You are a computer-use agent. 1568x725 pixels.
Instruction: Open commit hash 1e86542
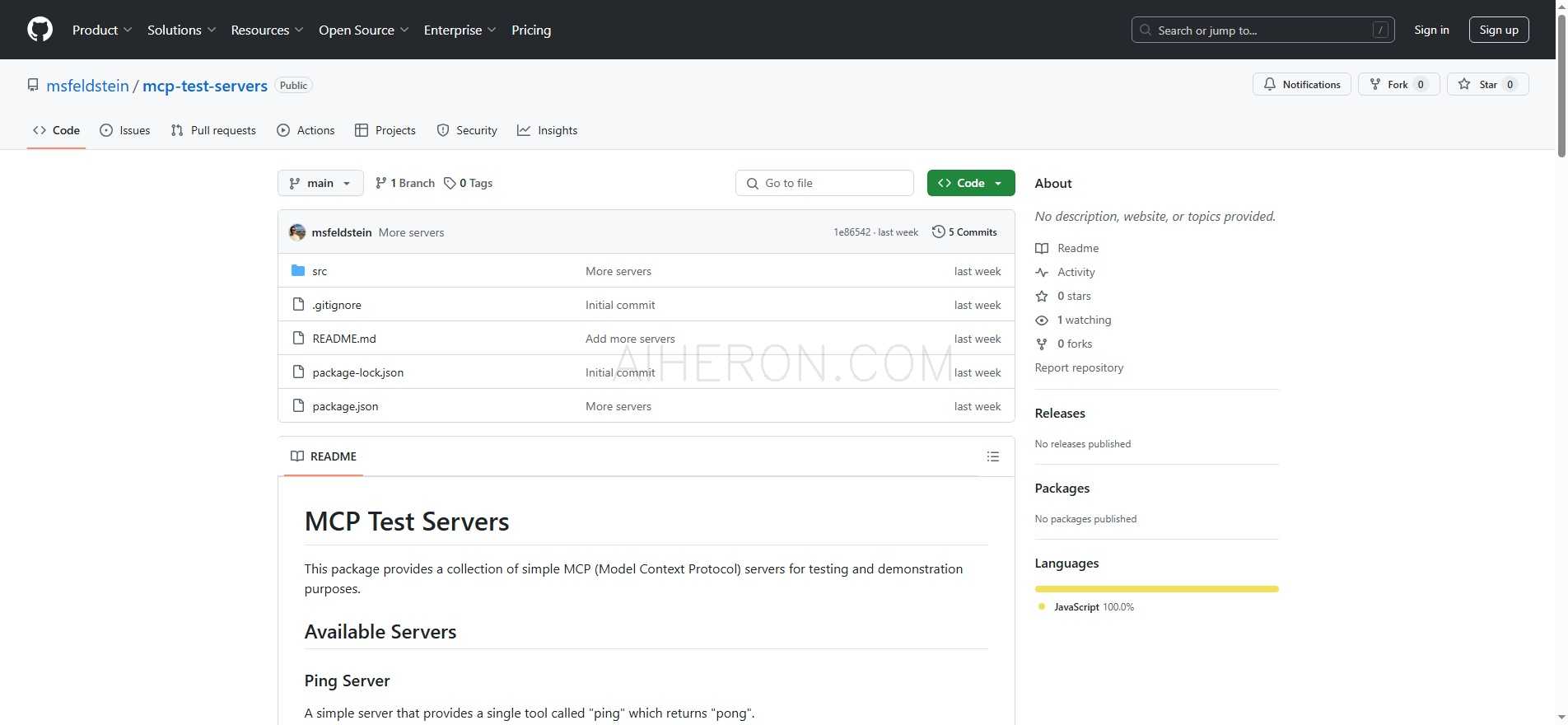tap(852, 232)
